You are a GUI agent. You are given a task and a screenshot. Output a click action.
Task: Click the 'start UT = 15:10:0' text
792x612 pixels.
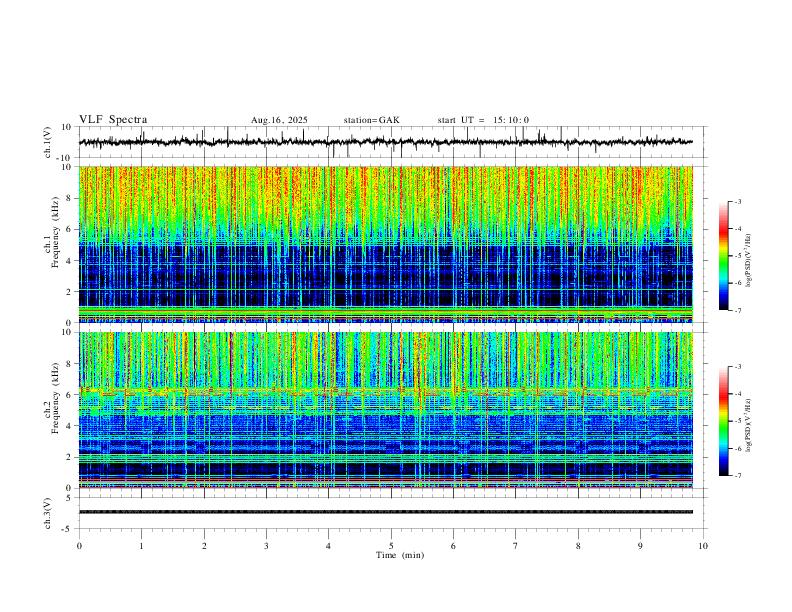483,120
